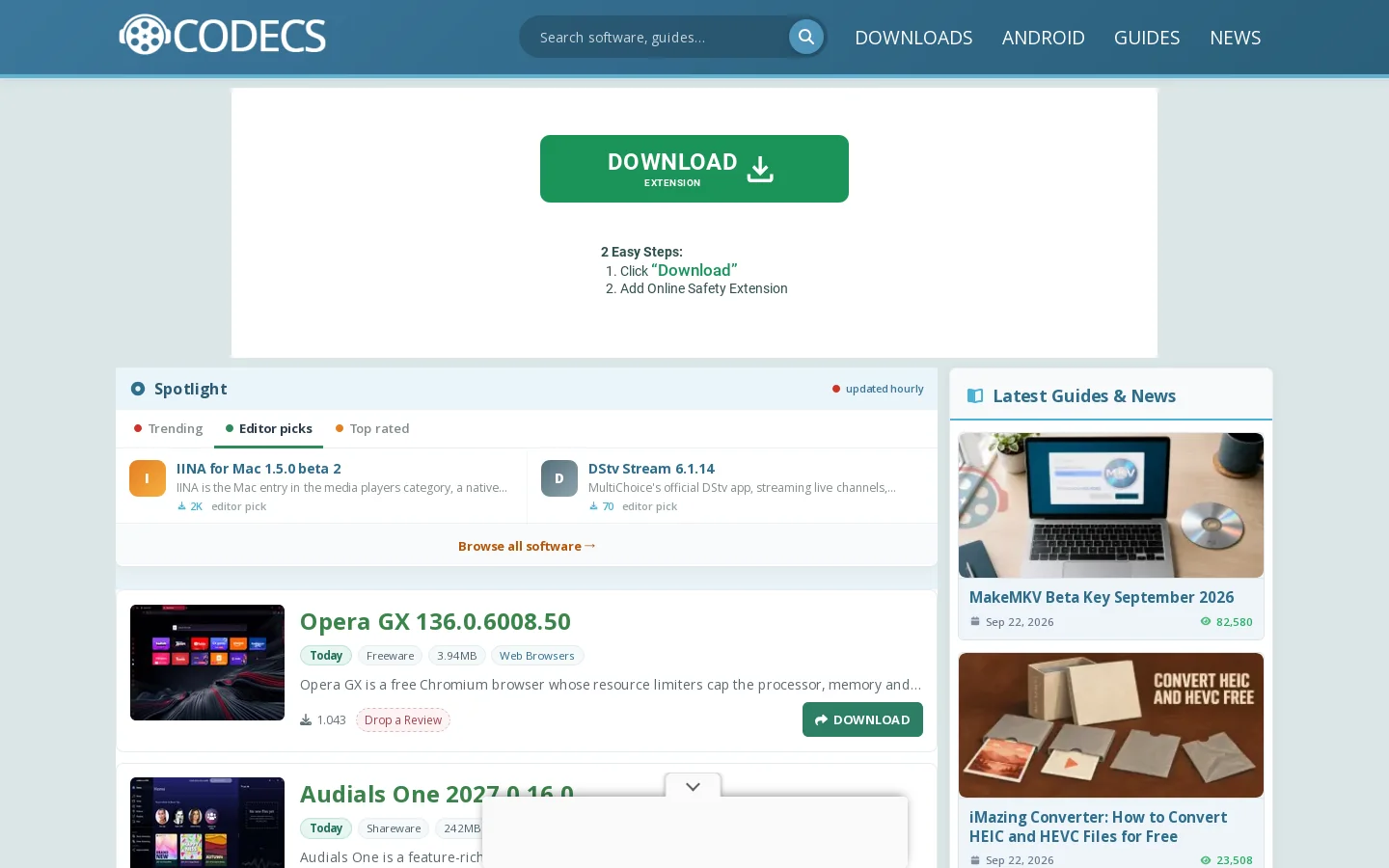Click Browse all software link

point(527,546)
